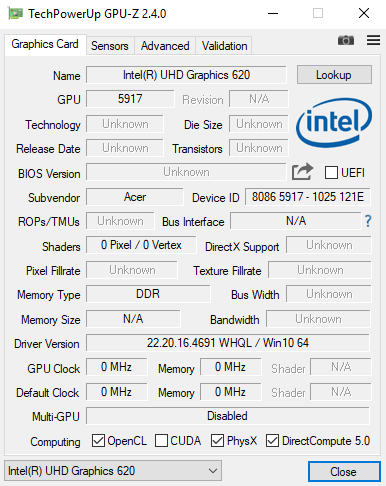386x486 pixels.
Task: Click the GPU-Z title bar icon
Action: [15, 14]
